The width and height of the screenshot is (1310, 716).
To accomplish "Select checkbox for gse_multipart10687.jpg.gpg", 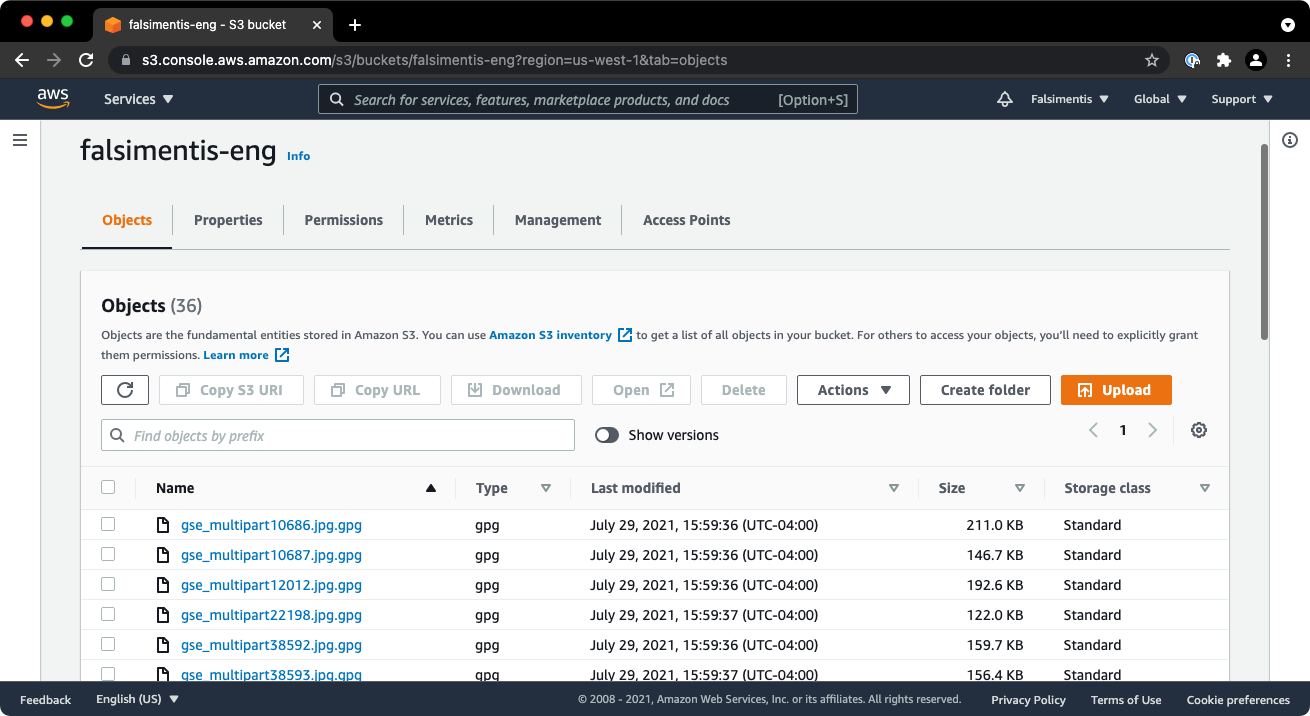I will click(x=108, y=555).
